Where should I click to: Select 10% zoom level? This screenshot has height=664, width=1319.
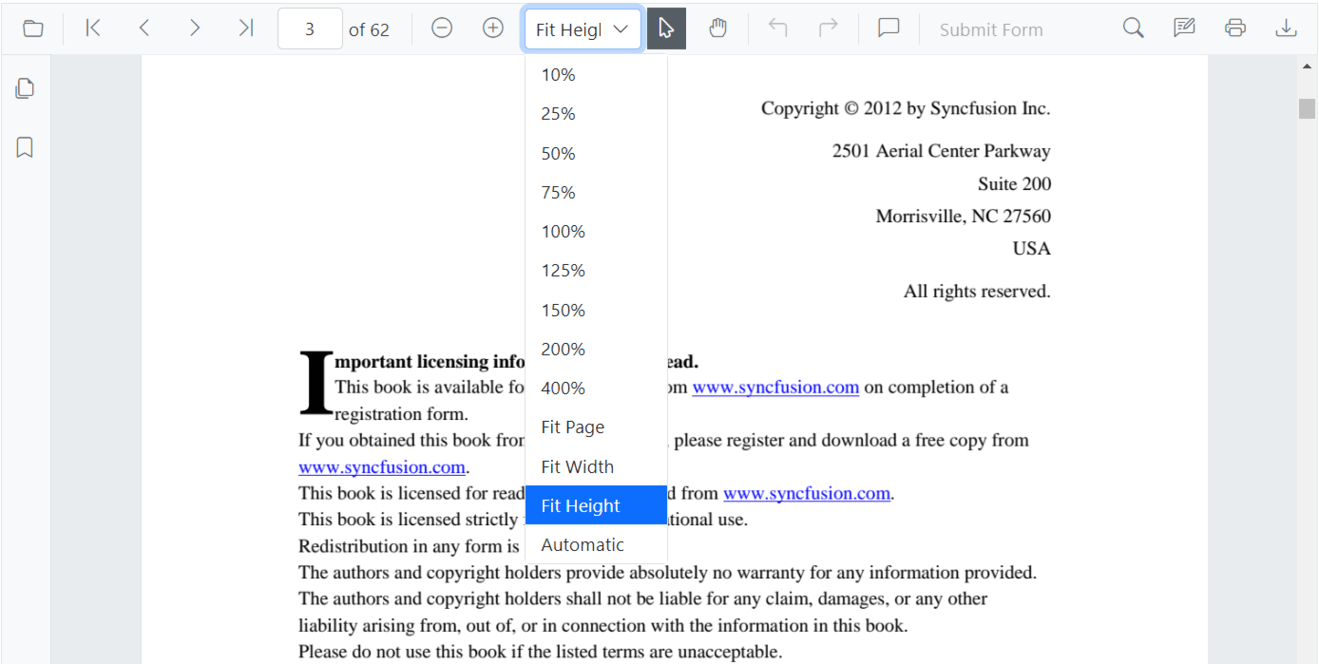(x=596, y=75)
